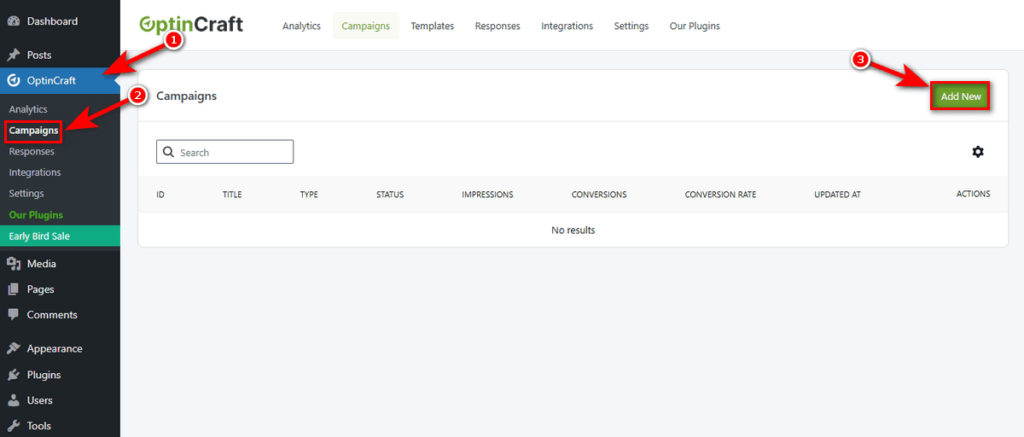
Task: Click the Pages icon in sidebar
Action: point(13,289)
